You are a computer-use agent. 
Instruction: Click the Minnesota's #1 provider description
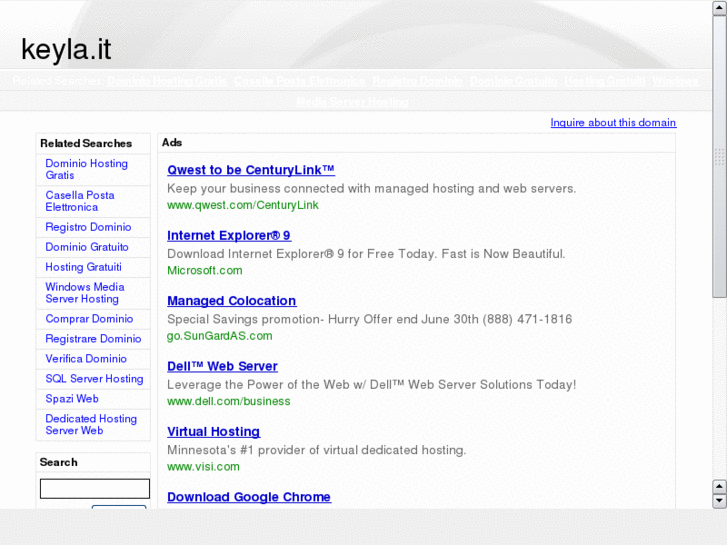317,450
